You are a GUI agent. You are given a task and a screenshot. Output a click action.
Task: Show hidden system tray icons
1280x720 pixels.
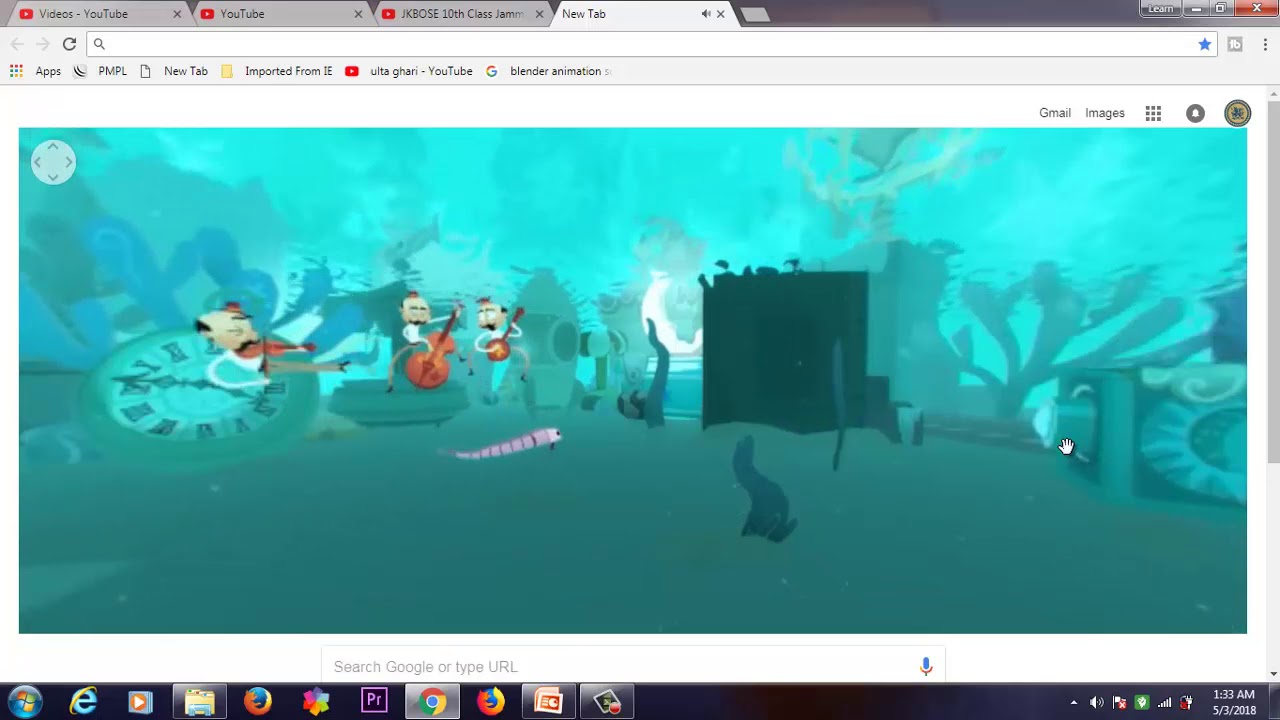point(1074,702)
